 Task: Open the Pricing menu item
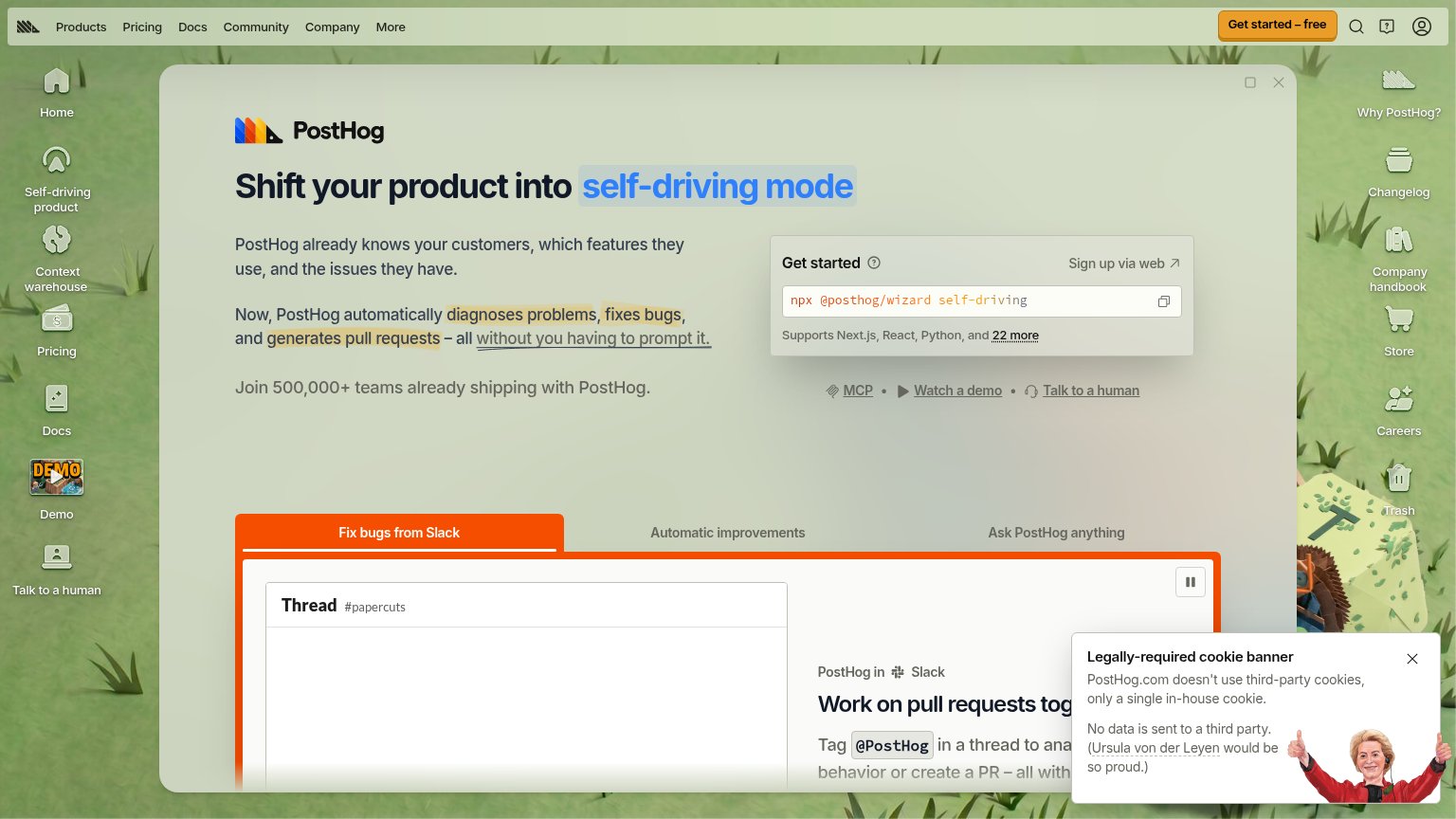coord(142,27)
